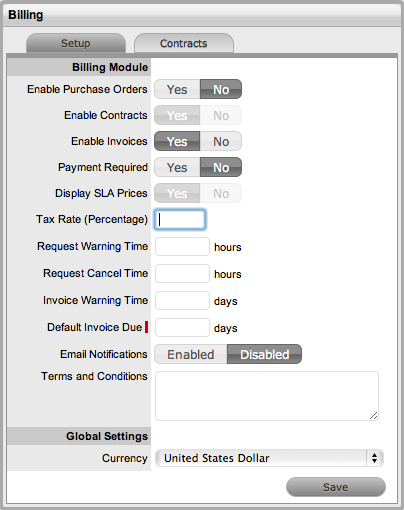Open the Currency dropdown
This screenshot has width=404, height=510.
[269, 458]
